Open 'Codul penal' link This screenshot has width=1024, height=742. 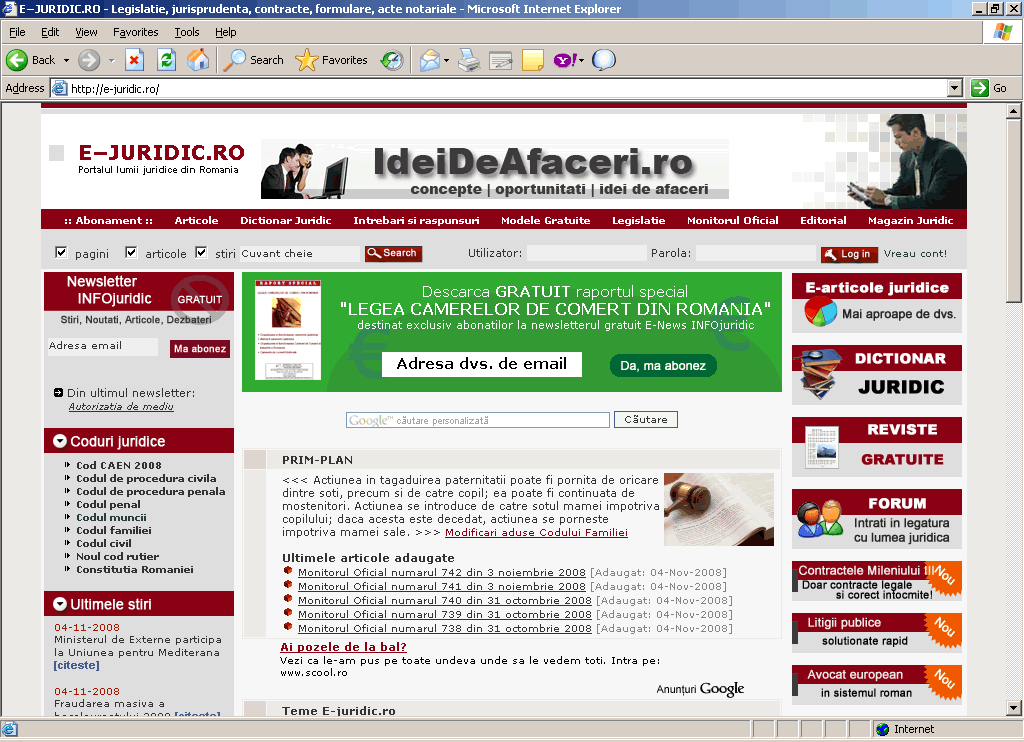[x=108, y=504]
